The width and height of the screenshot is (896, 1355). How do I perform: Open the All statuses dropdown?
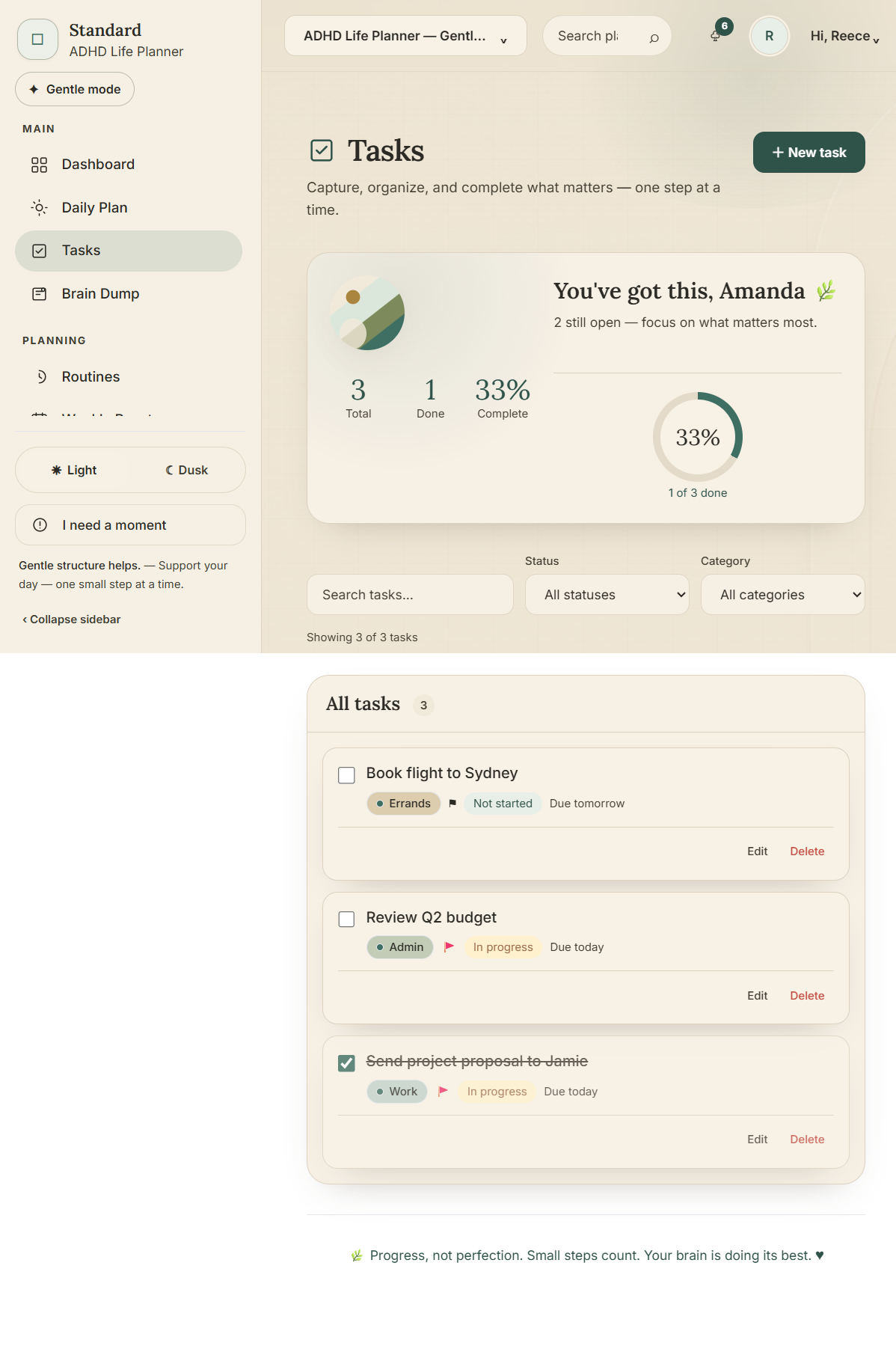(x=607, y=595)
